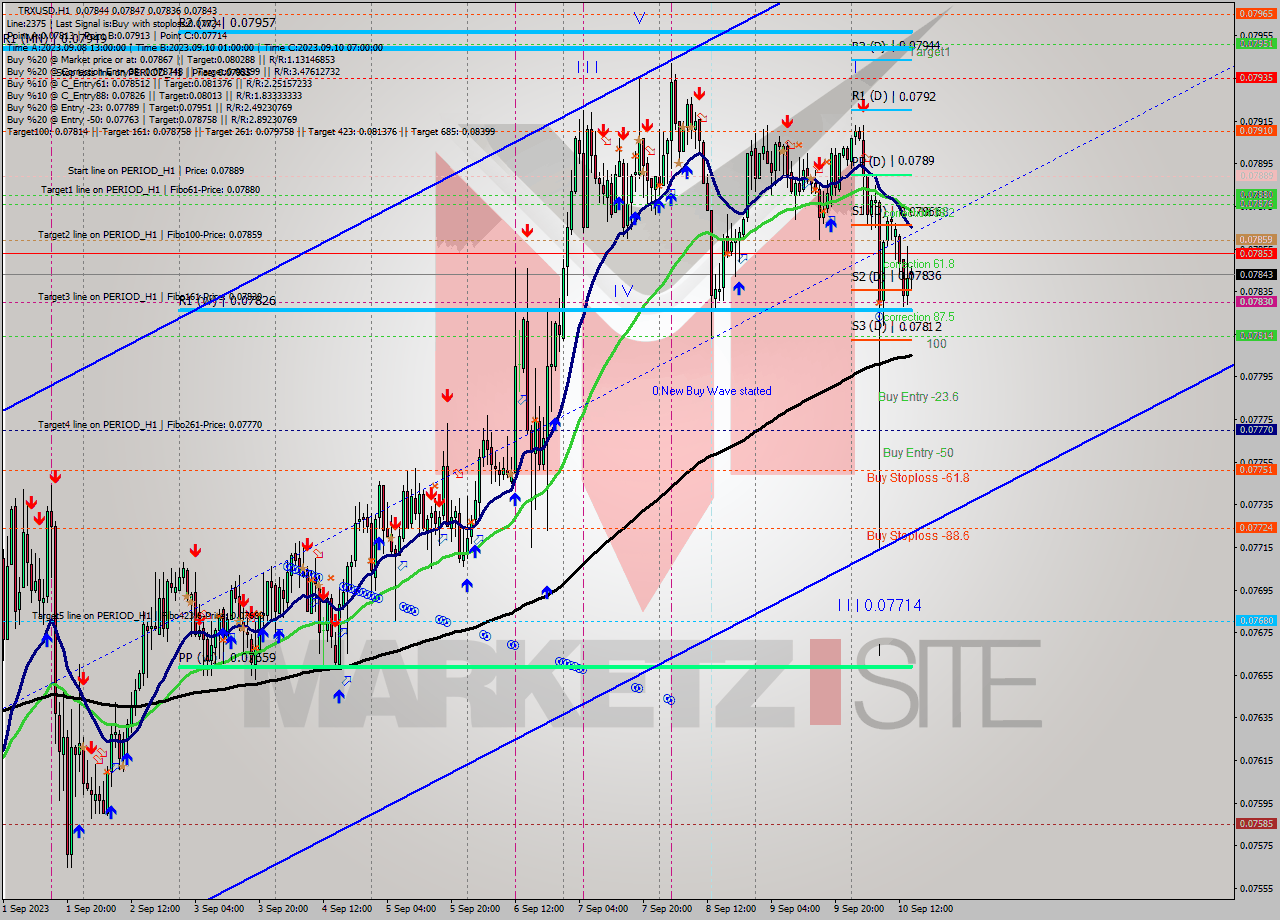This screenshot has width=1280, height=920.
Task: Select the 'Buy Entry -23.6' label
Action: [x=918, y=397]
